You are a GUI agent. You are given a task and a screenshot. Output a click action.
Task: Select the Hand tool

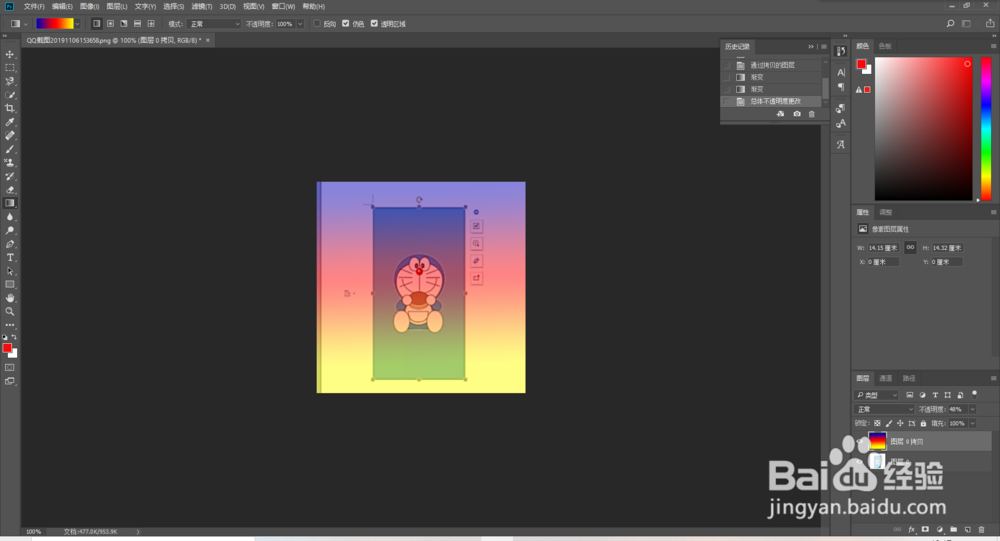tap(10, 298)
